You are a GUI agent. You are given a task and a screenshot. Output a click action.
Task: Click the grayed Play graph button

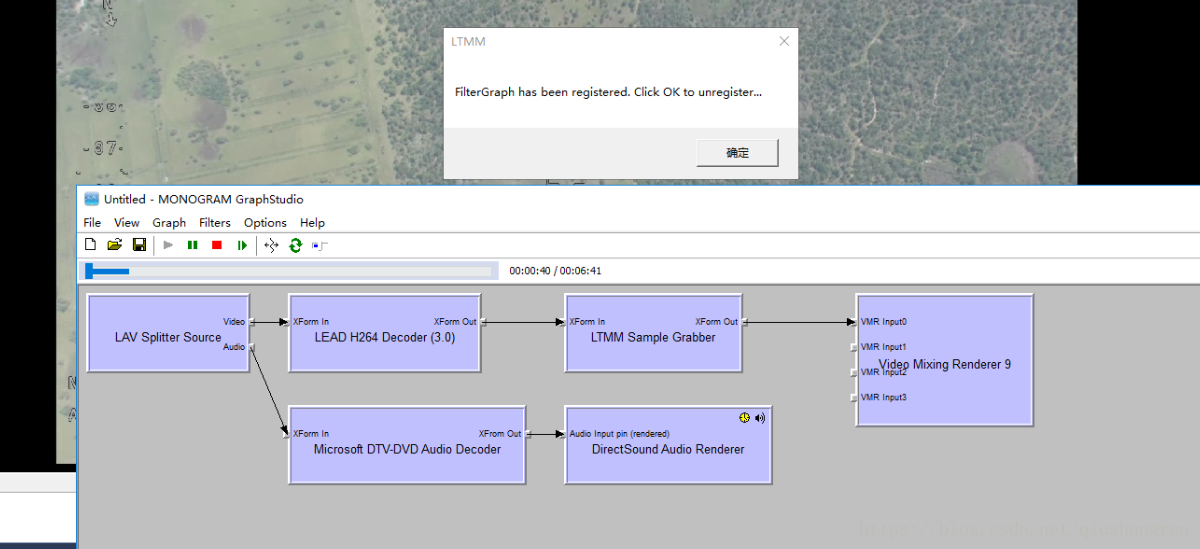pos(168,245)
